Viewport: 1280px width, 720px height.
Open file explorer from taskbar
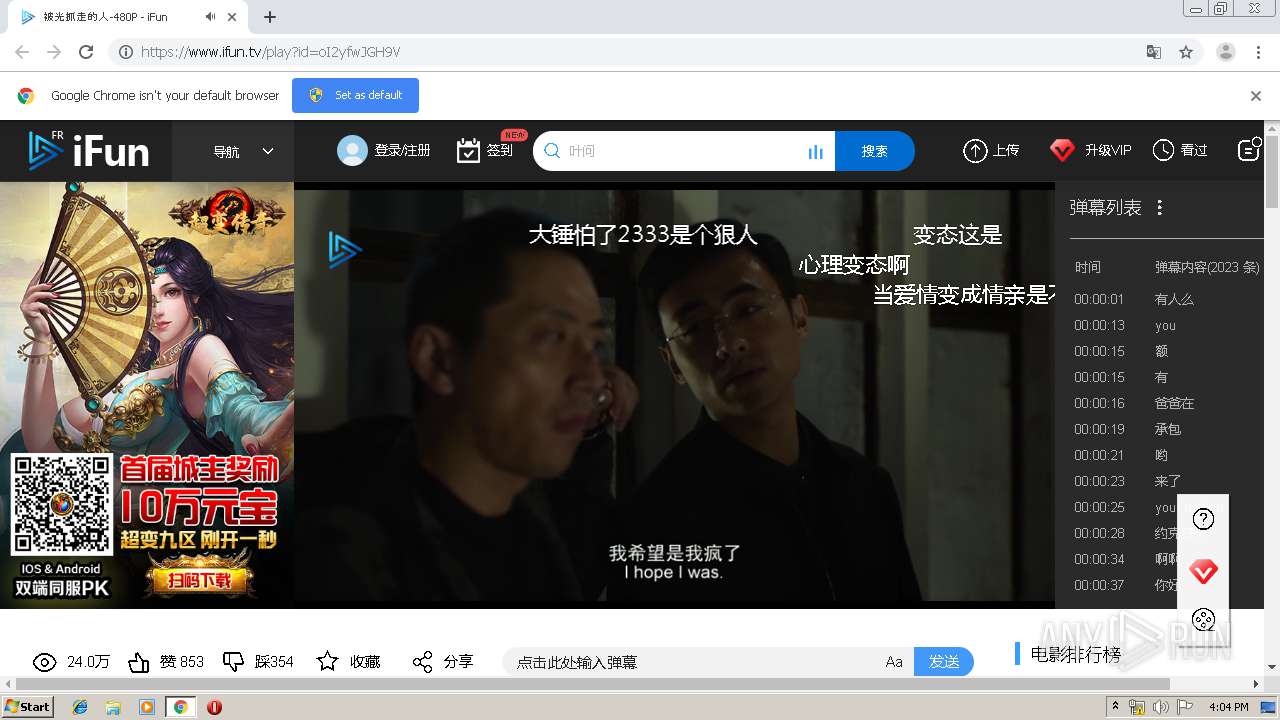coord(113,707)
